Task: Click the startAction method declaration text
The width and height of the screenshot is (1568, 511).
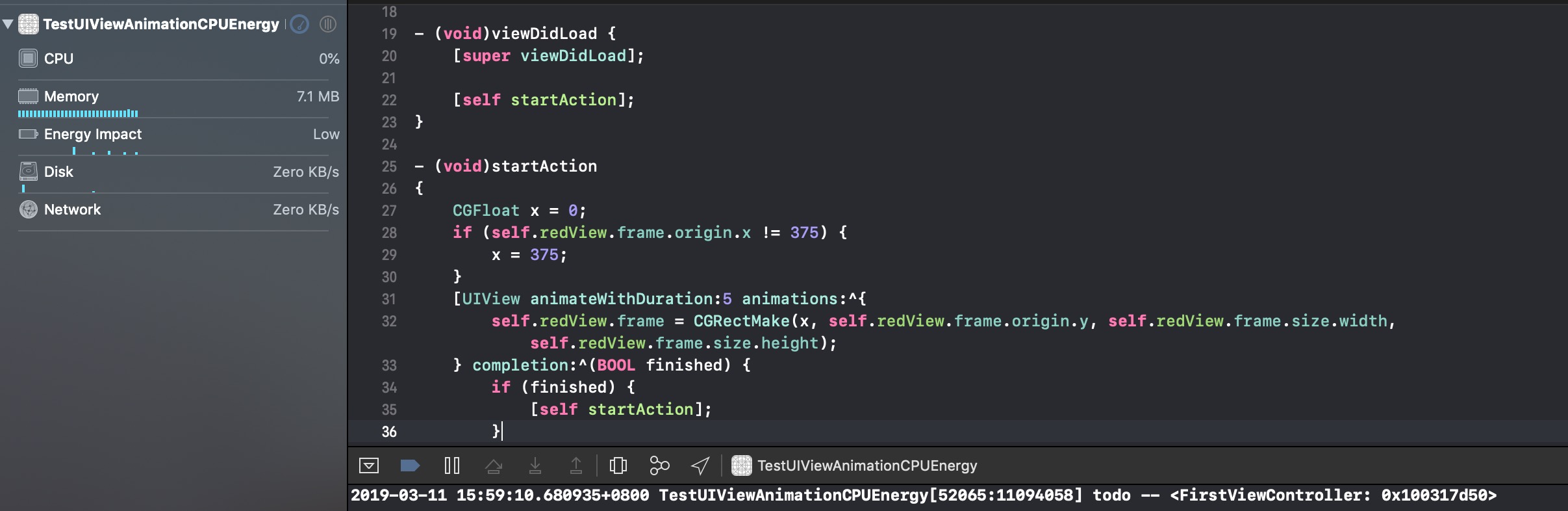Action: click(506, 166)
